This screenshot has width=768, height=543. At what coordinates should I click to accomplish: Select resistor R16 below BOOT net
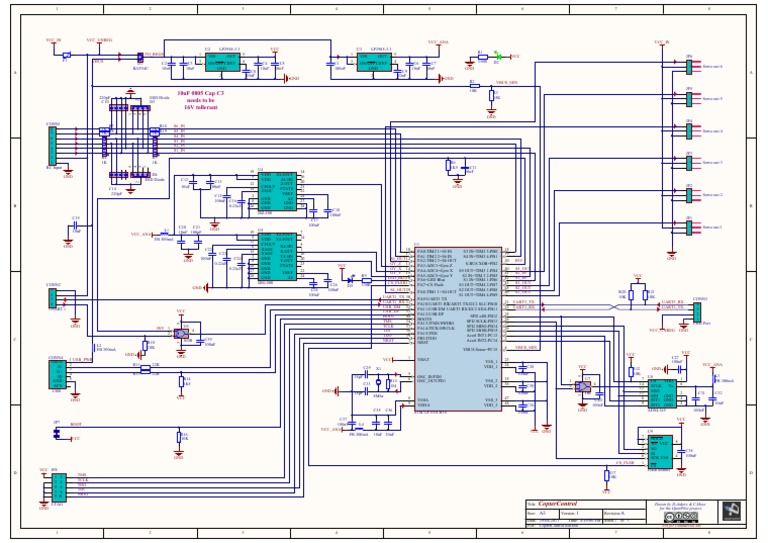tap(179, 437)
